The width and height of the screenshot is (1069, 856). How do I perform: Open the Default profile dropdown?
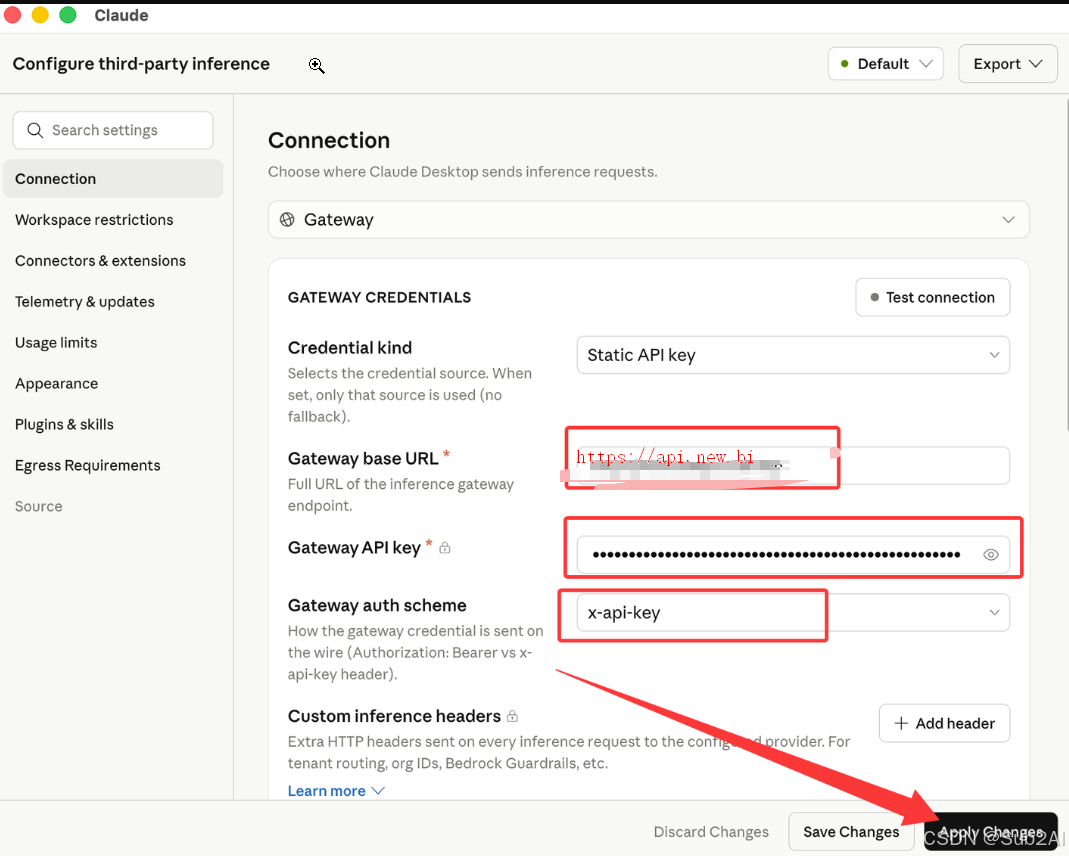click(886, 64)
